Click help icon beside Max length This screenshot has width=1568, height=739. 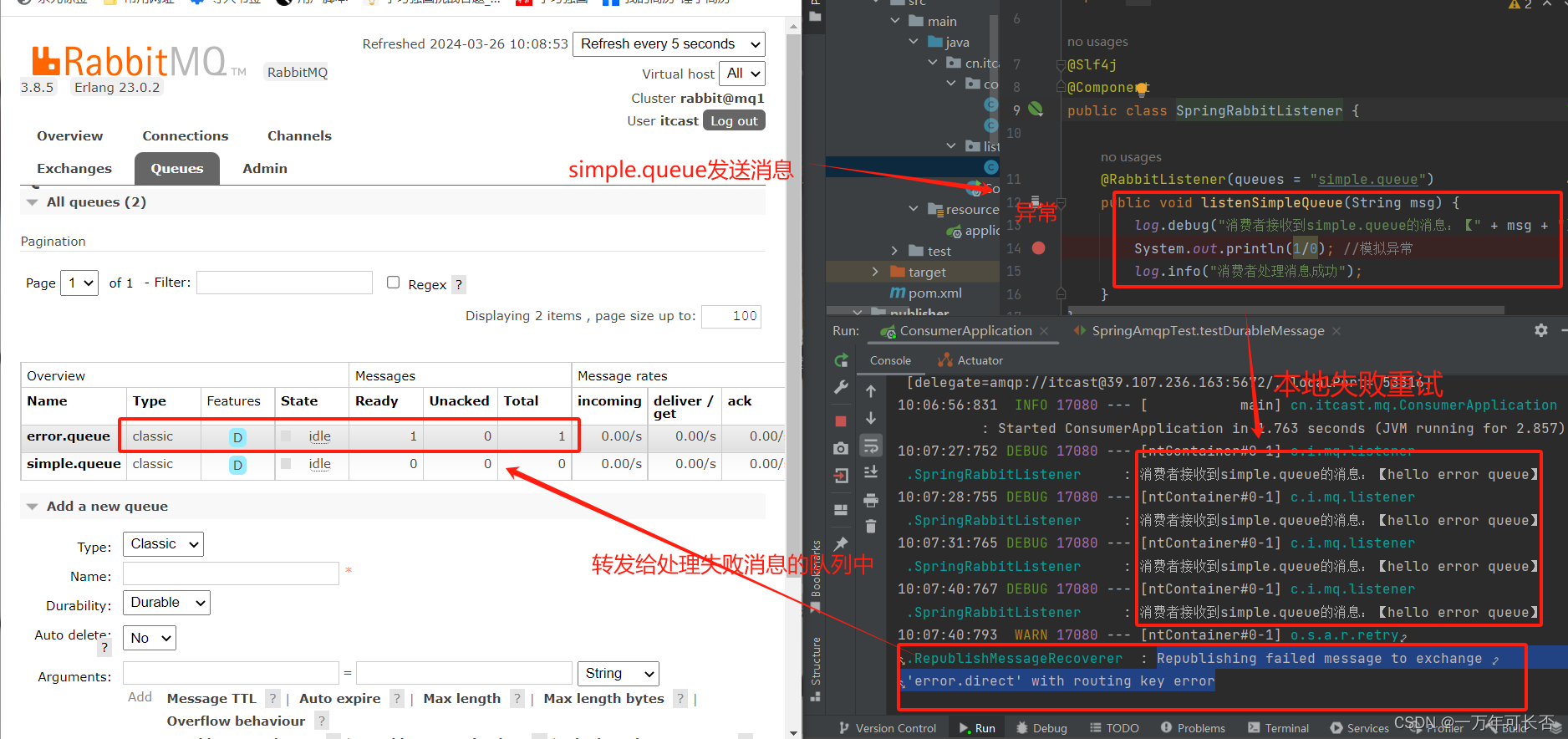517,699
